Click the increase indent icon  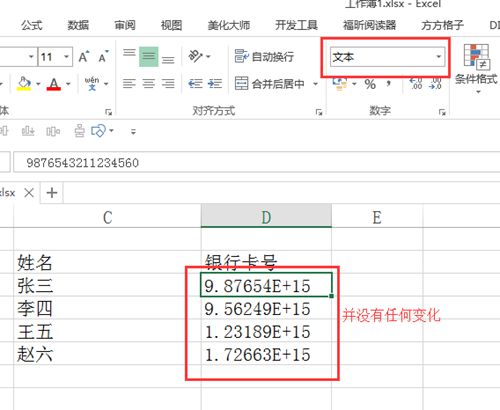pos(215,83)
